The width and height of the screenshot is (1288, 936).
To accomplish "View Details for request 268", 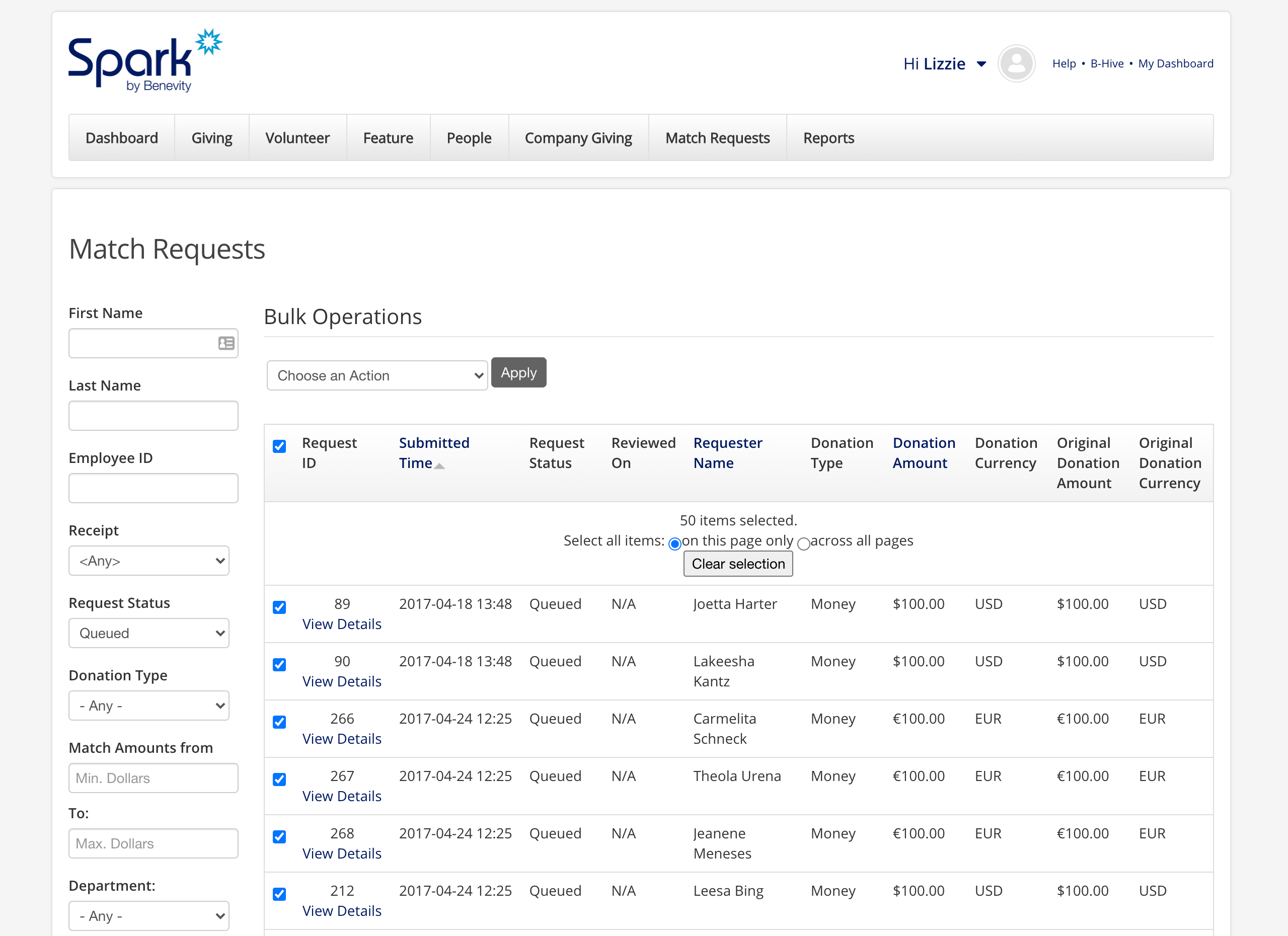I will pyautogui.click(x=342, y=853).
